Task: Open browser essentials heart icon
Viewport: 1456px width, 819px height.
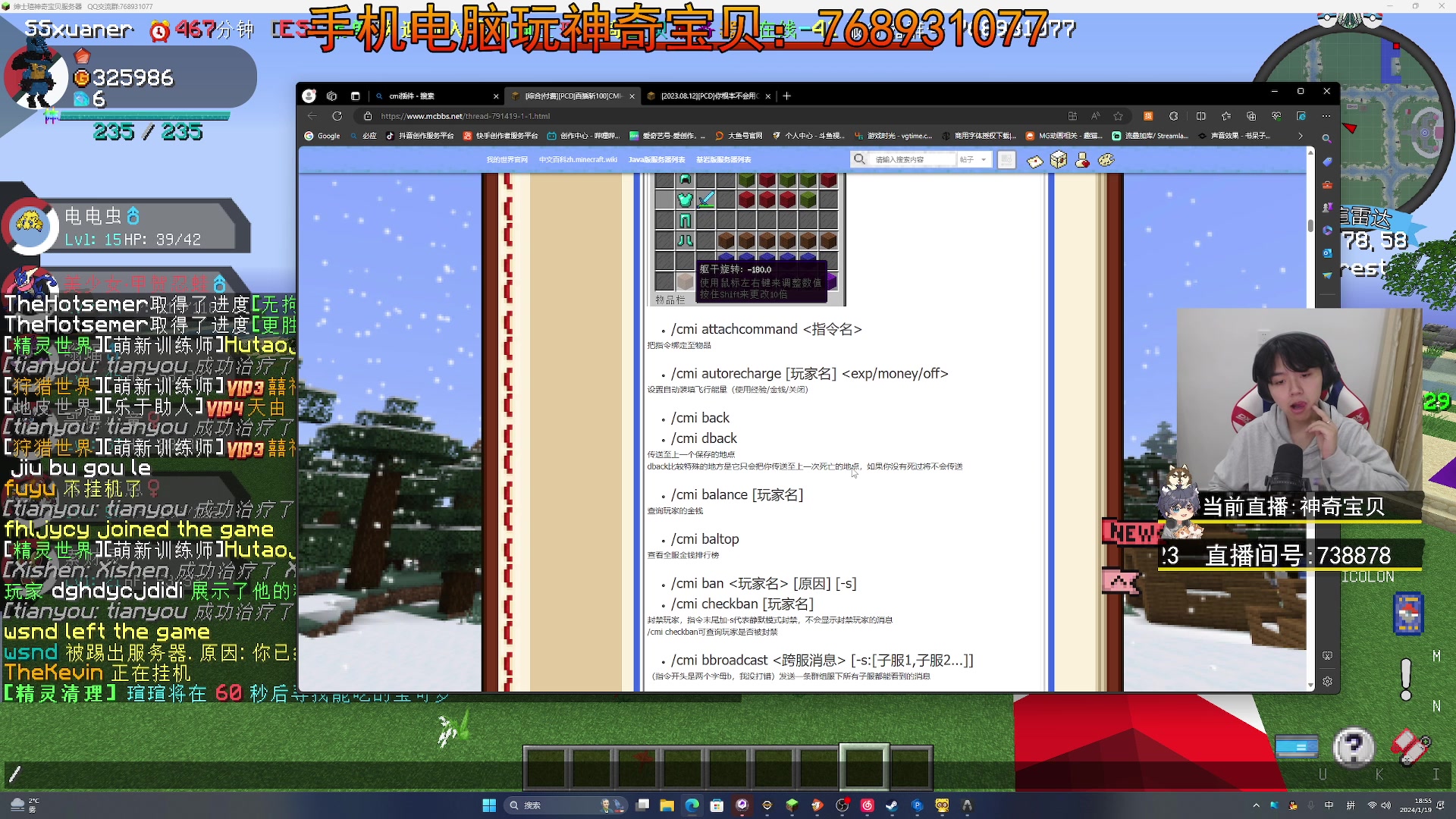Action: pyautogui.click(x=1276, y=116)
